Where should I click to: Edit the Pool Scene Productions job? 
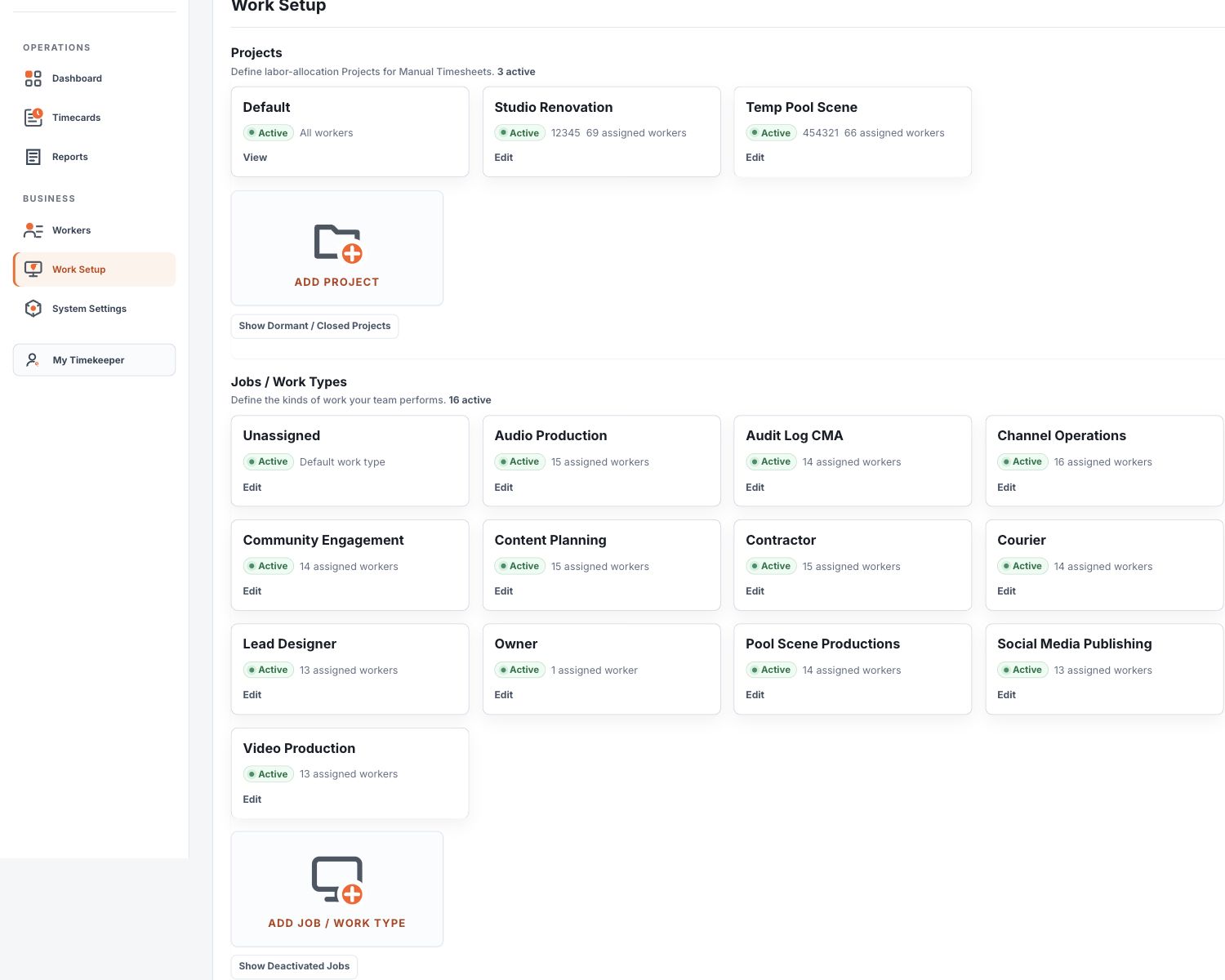755,695
